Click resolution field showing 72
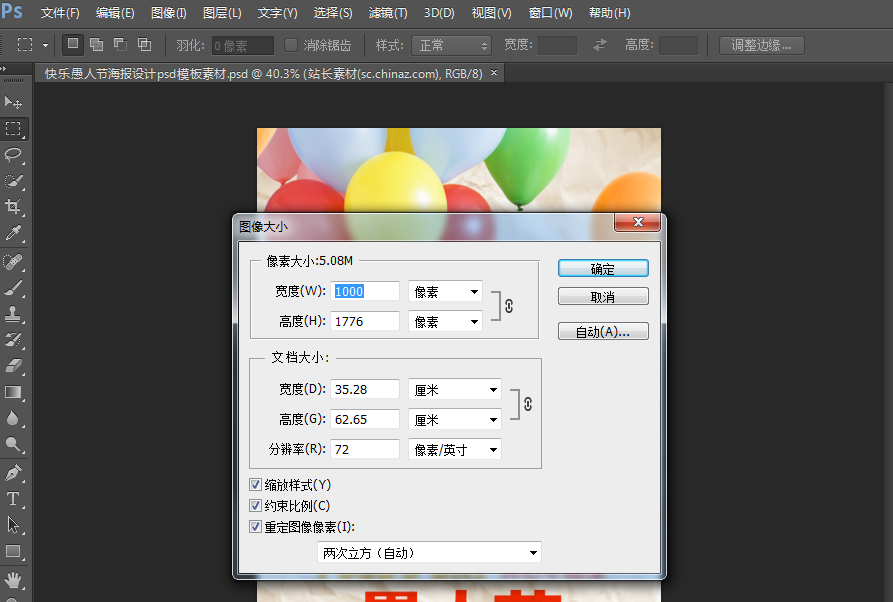The image size is (893, 602). [x=364, y=449]
